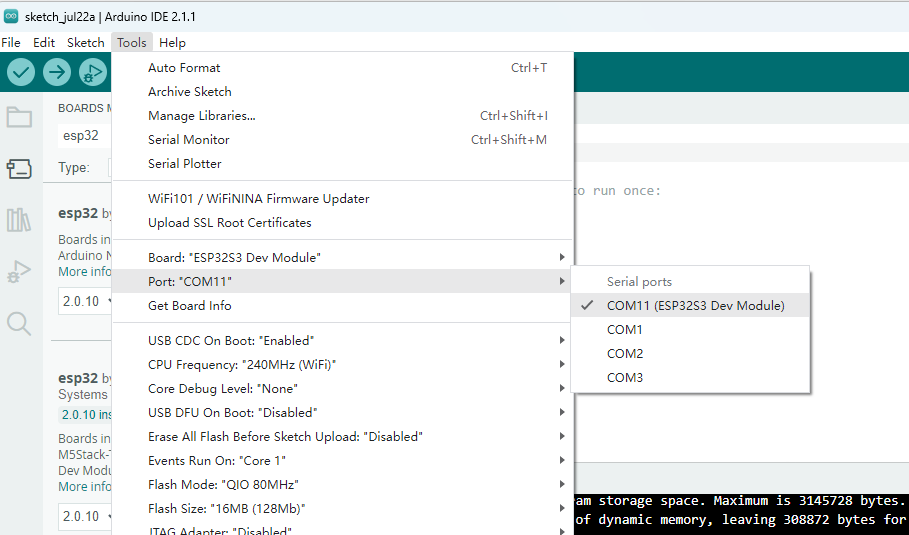
Task: Open the Library Manager sidebar icon
Action: pos(19,220)
